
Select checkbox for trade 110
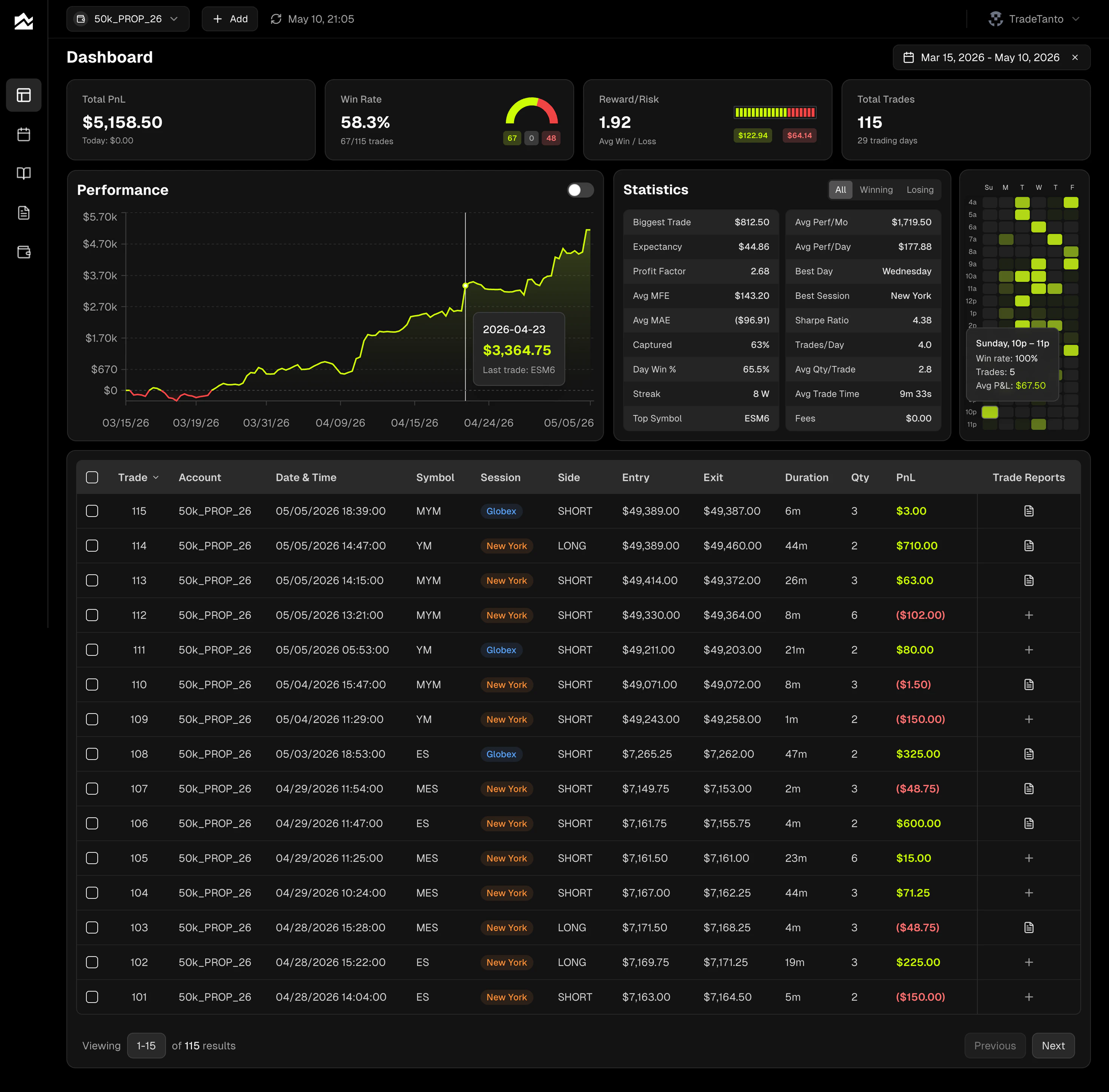[92, 684]
